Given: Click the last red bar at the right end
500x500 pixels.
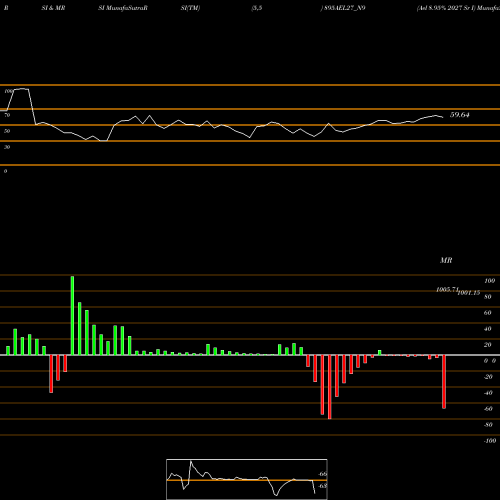Looking at the screenshot, I should click(x=444, y=382).
